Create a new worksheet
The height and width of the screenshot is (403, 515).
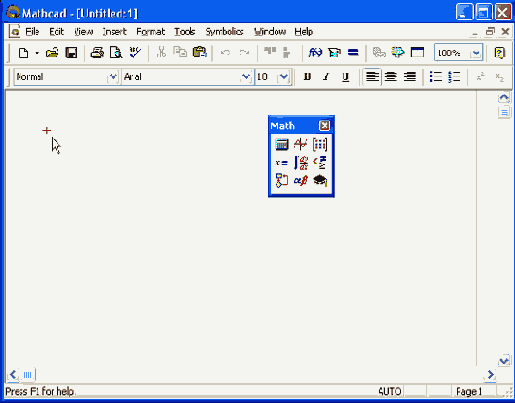coord(23,53)
